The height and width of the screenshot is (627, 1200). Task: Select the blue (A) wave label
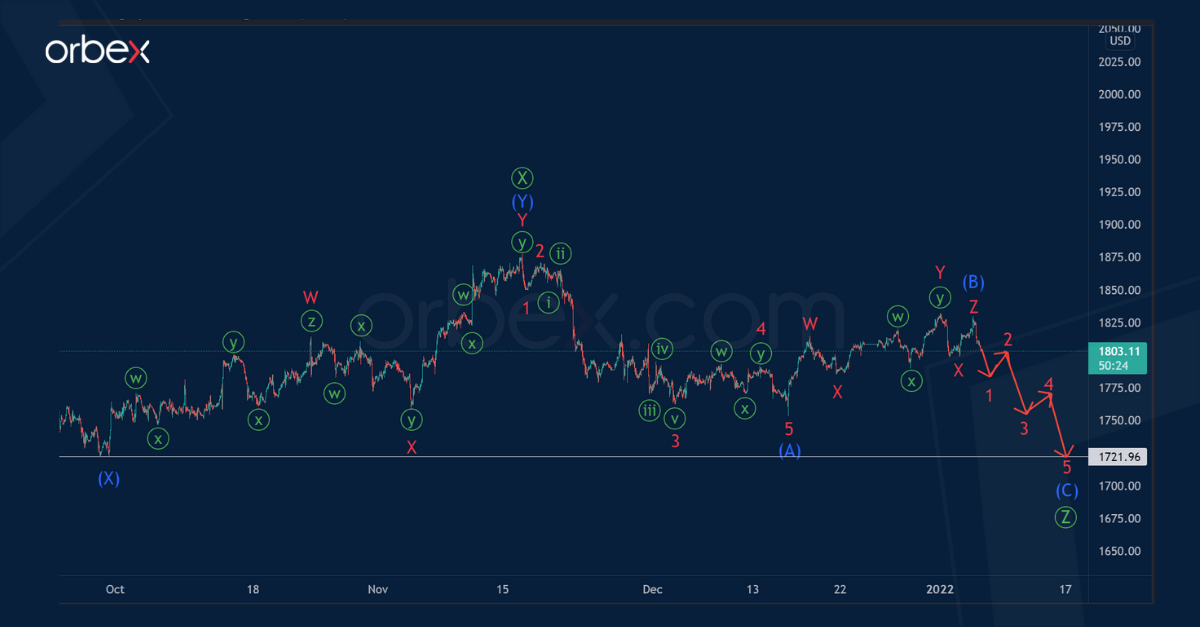790,451
